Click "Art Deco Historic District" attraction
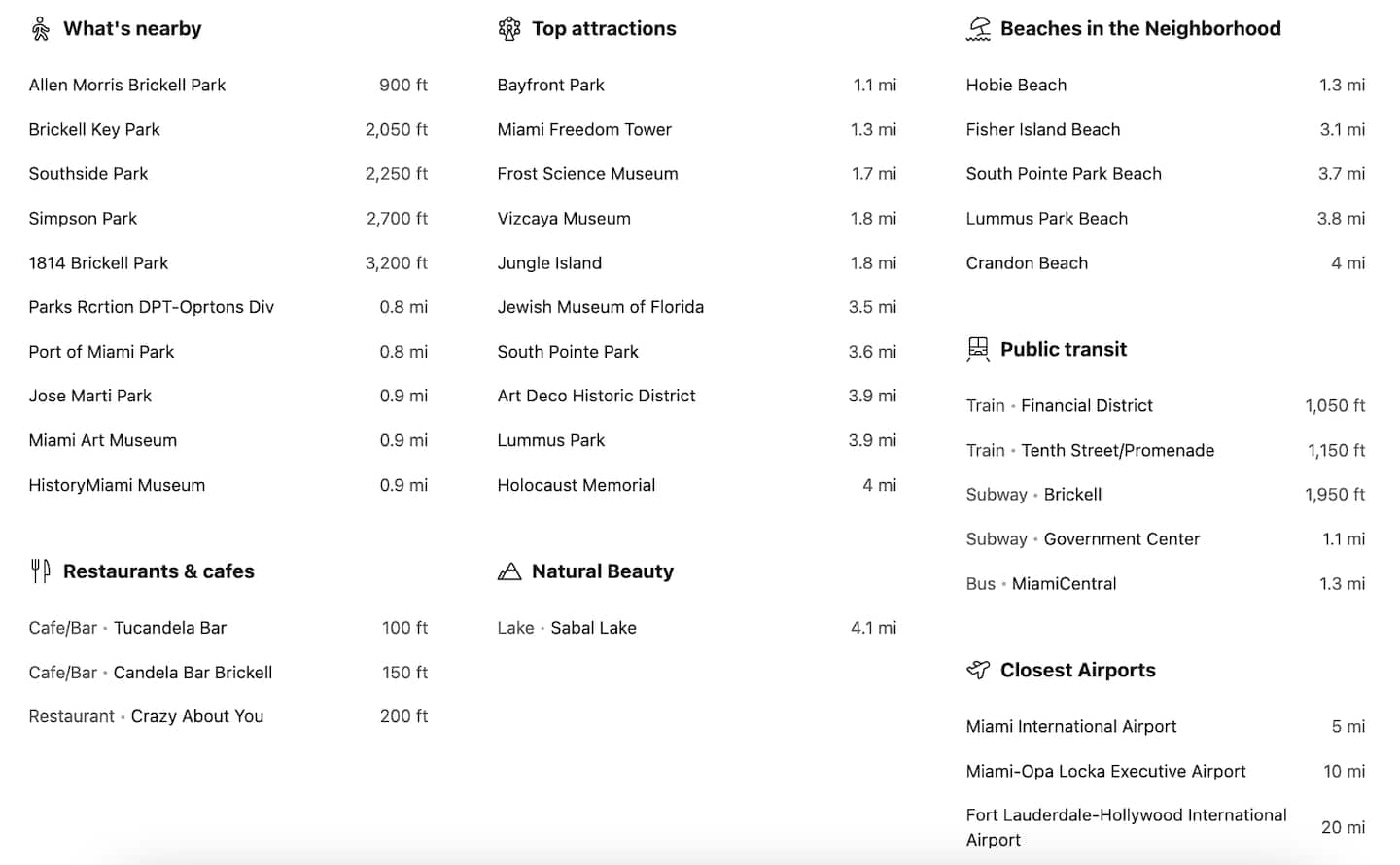The width and height of the screenshot is (1400, 865). pyautogui.click(x=597, y=397)
